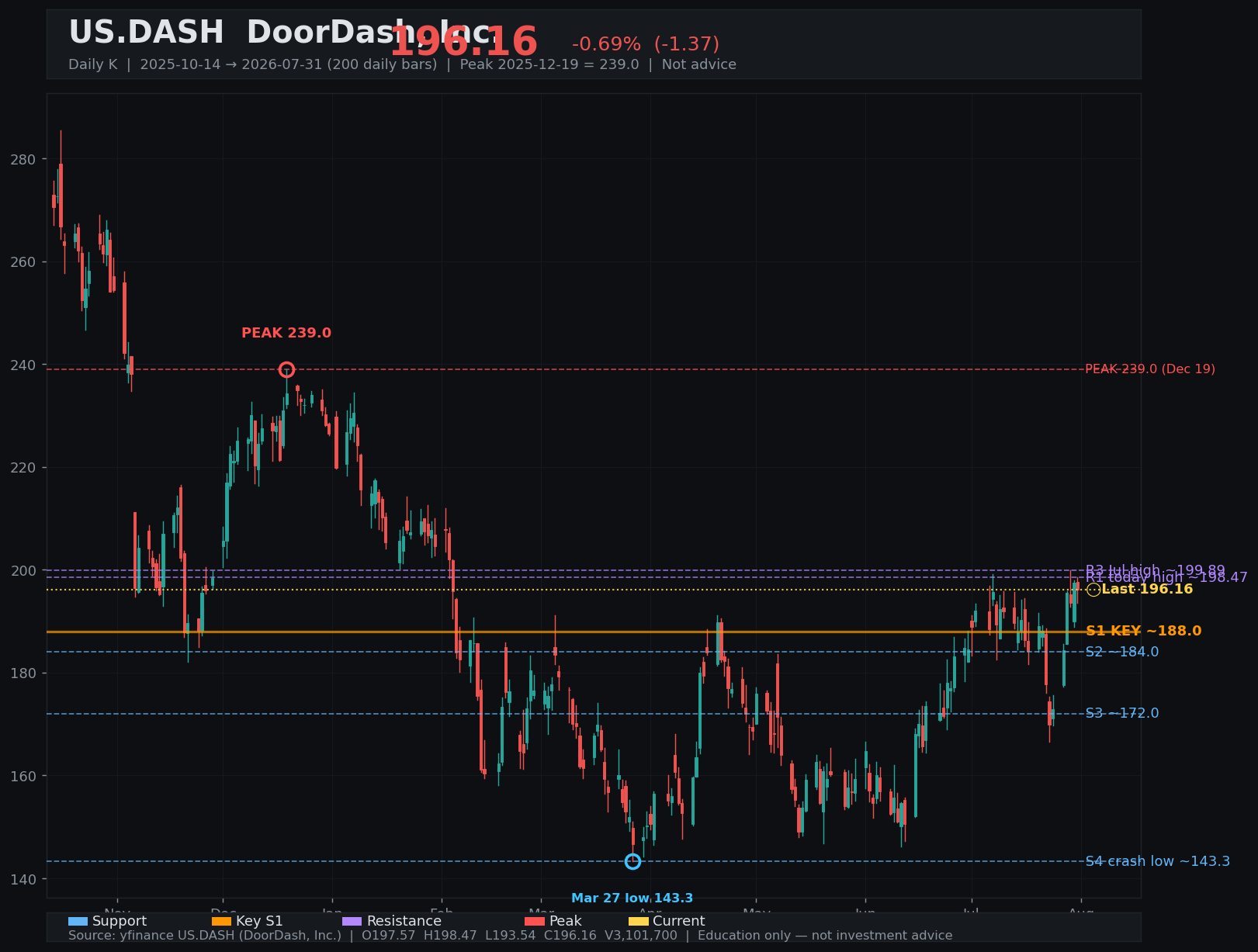
Task: Click the 'S3 ~172.0' support label
Action: [1122, 713]
